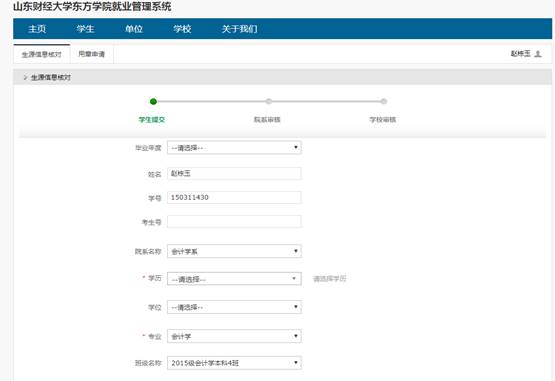Screen dimensions: 555x381
Task: Open the 学位 dropdown
Action: [x=234, y=307]
